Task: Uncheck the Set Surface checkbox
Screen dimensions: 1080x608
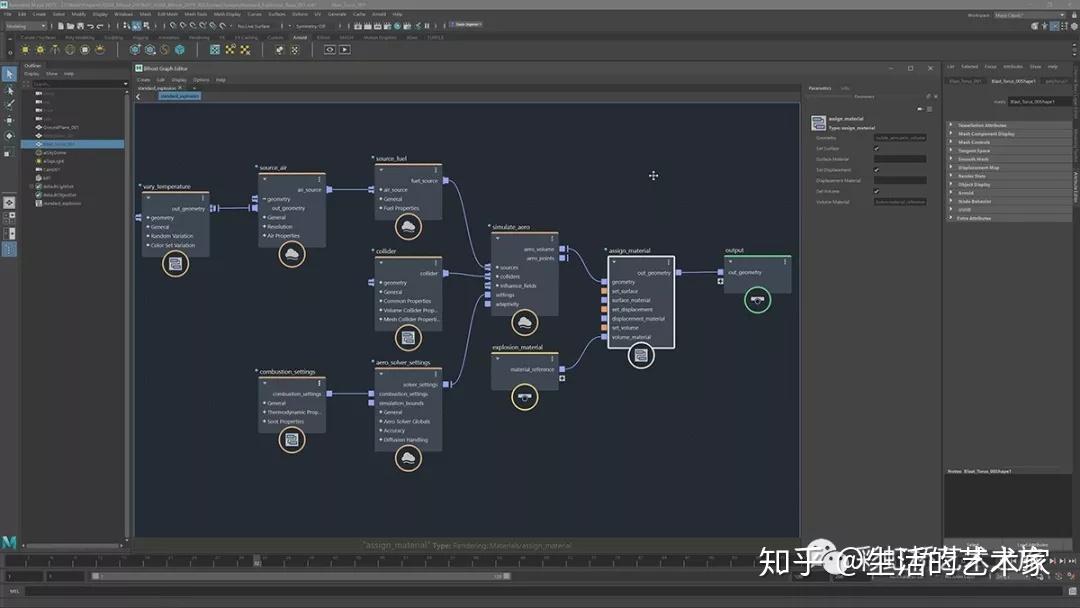Action: [876, 149]
